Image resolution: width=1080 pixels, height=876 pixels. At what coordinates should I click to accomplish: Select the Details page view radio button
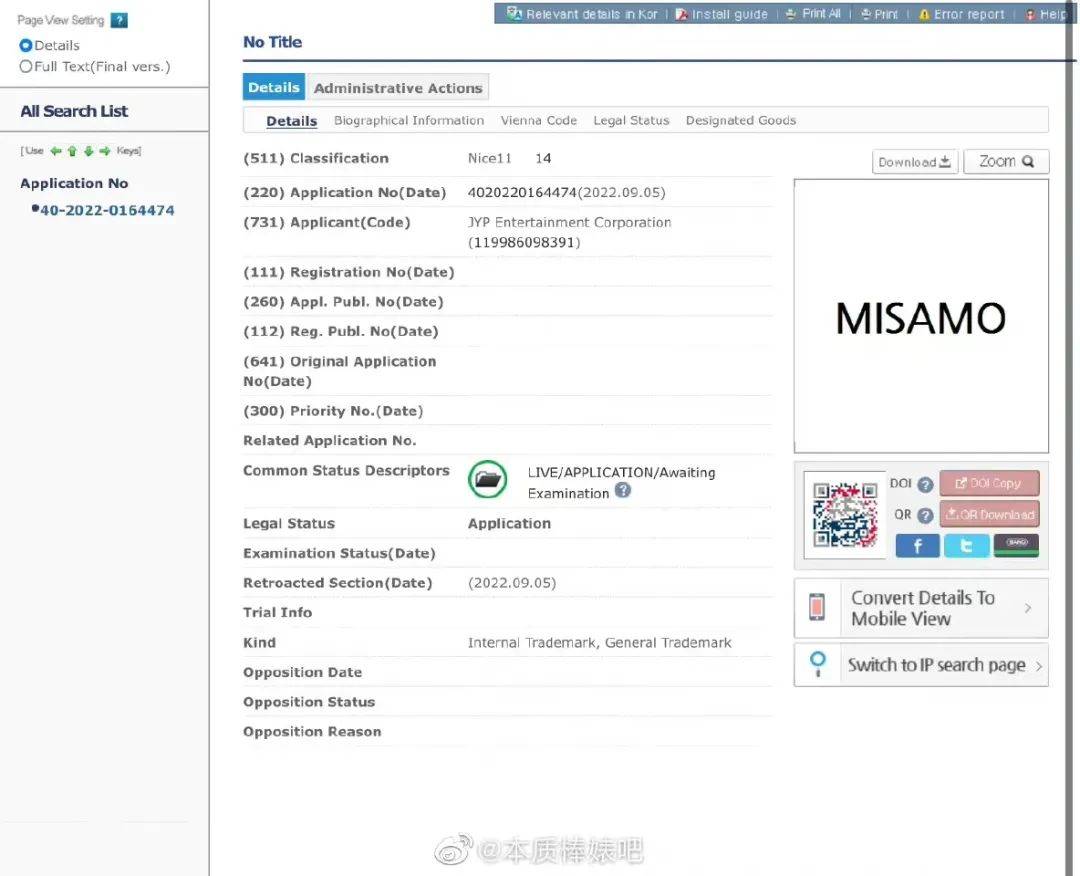[x=26, y=45]
